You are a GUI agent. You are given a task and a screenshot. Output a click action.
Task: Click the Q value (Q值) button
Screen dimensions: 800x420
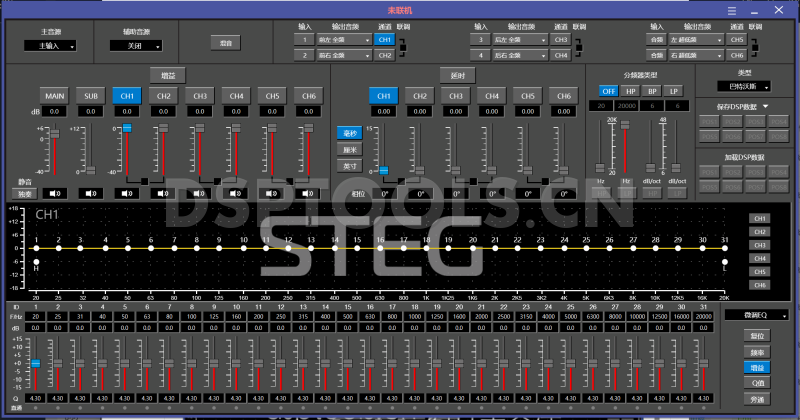pyautogui.click(x=759, y=383)
